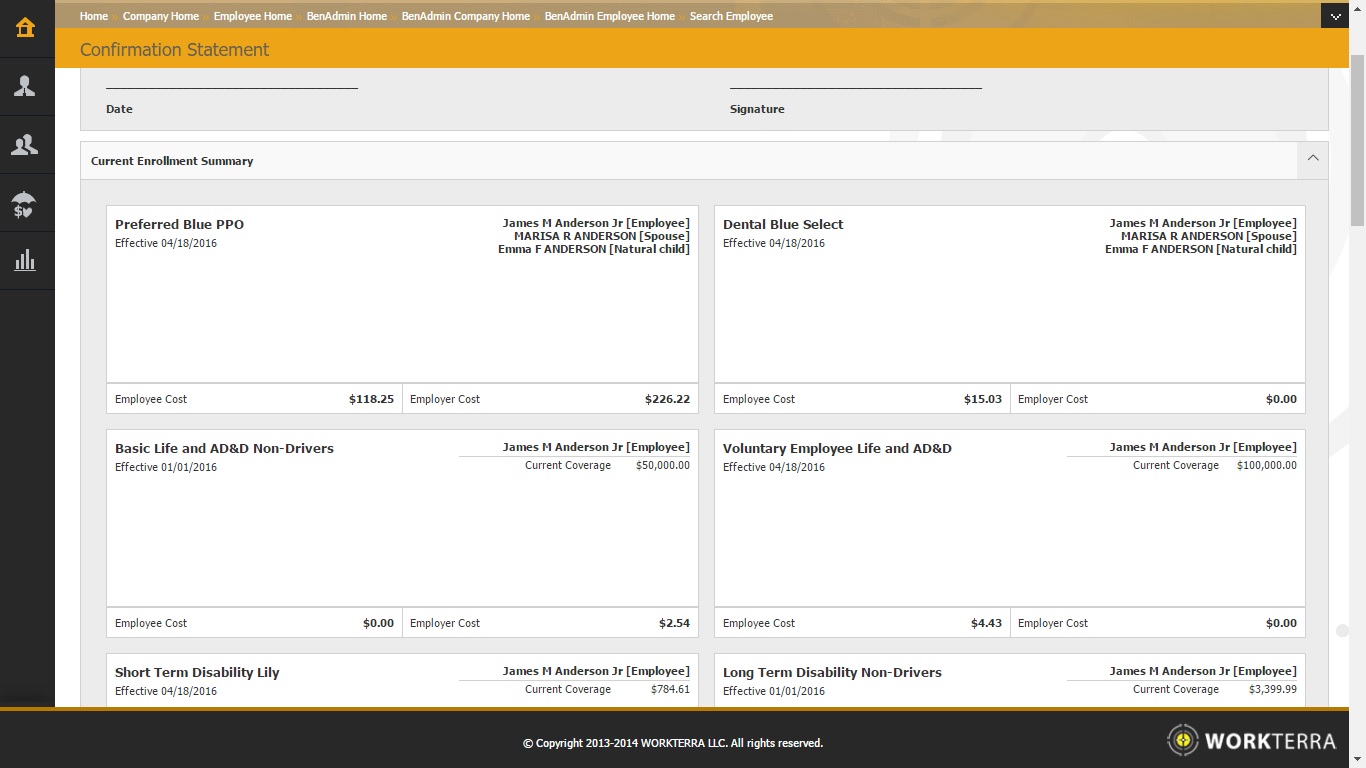
Task: Click the $100,000.00 current coverage value
Action: (1267, 466)
